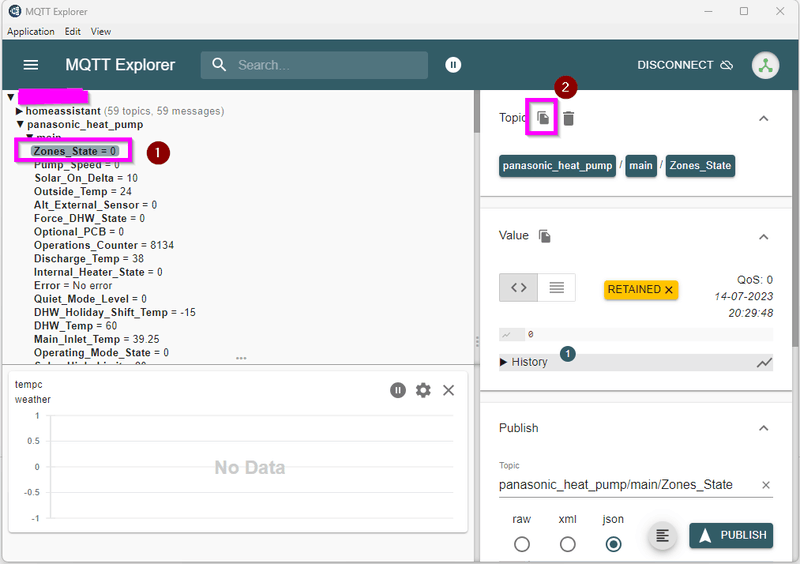The image size is (800, 564).
Task: Click the DISCONNECT button
Action: click(x=684, y=65)
